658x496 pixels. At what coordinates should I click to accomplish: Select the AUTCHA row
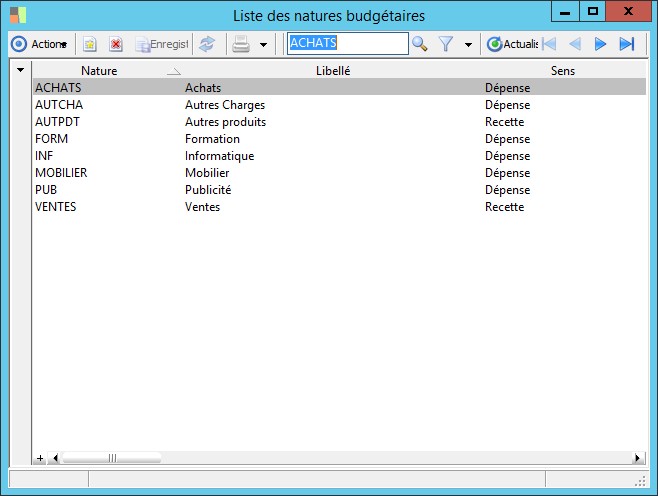pyautogui.click(x=339, y=104)
